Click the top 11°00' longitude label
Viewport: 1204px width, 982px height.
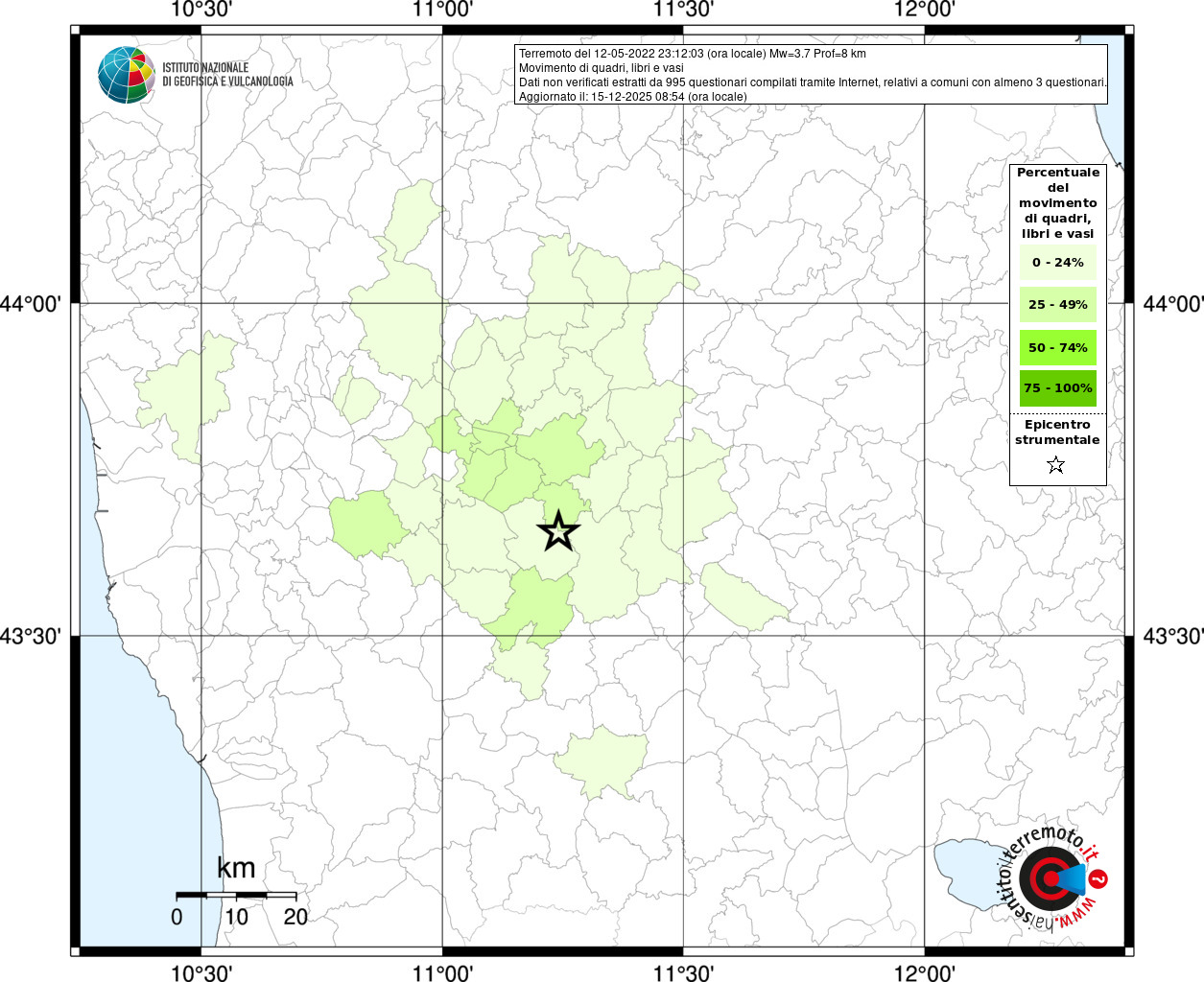pos(442,10)
